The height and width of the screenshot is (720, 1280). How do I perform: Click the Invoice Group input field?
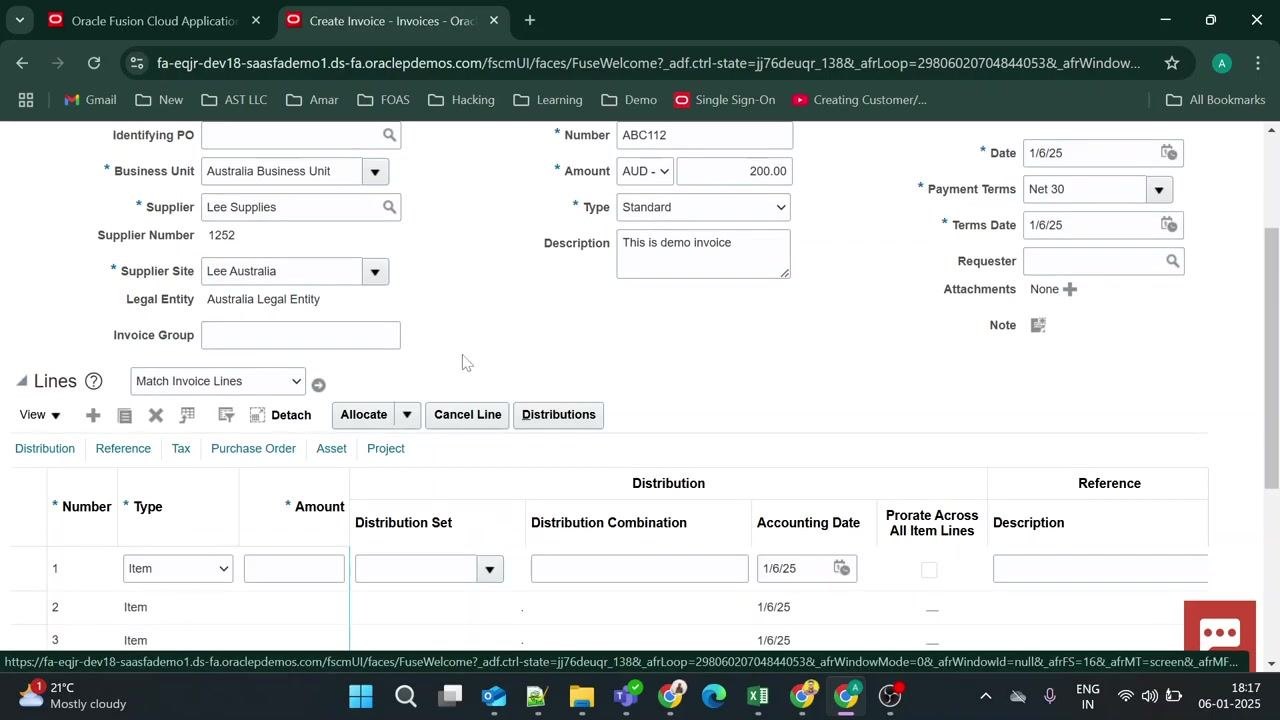(301, 335)
